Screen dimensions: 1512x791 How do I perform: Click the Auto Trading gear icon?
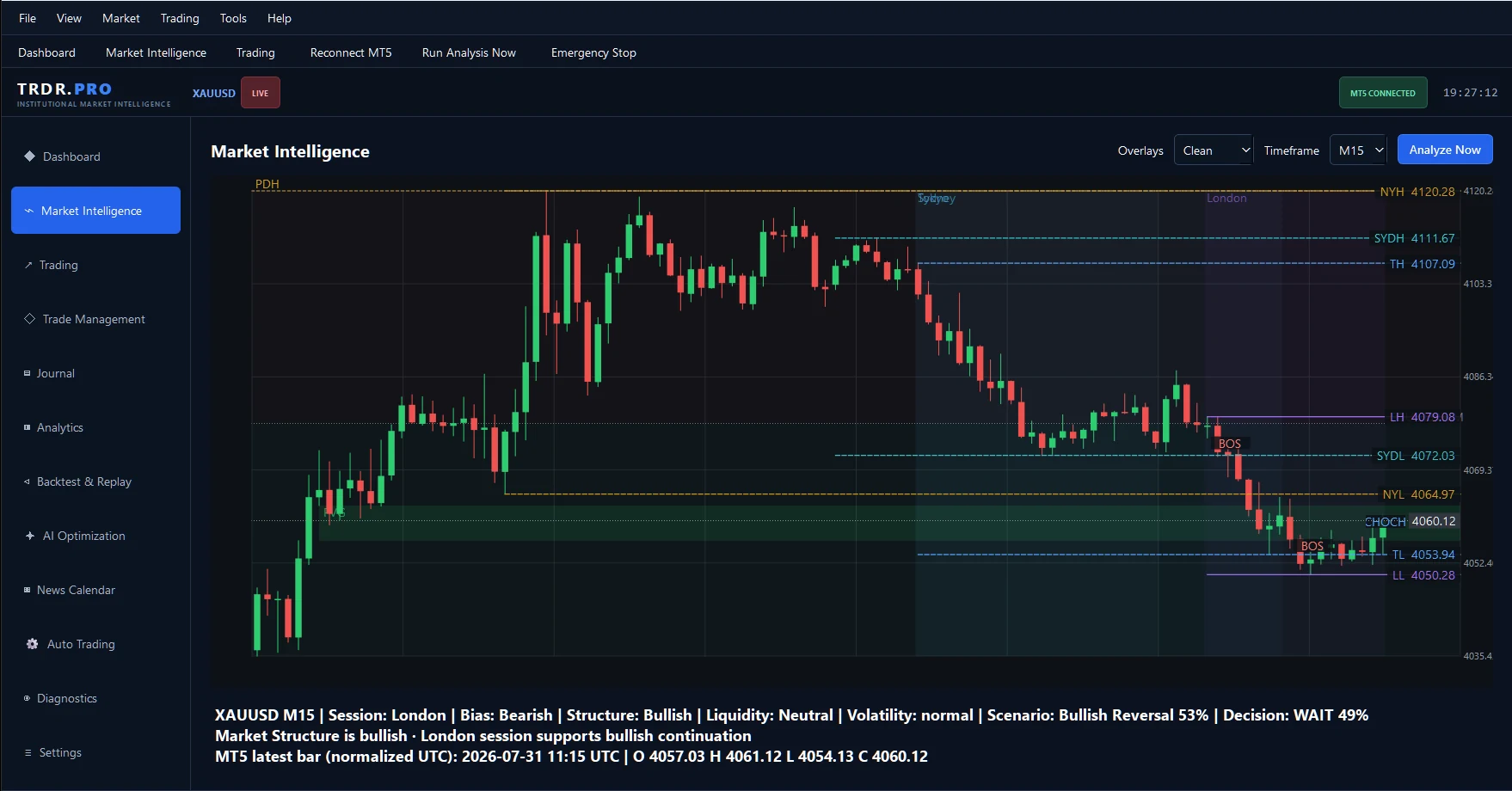coord(32,644)
